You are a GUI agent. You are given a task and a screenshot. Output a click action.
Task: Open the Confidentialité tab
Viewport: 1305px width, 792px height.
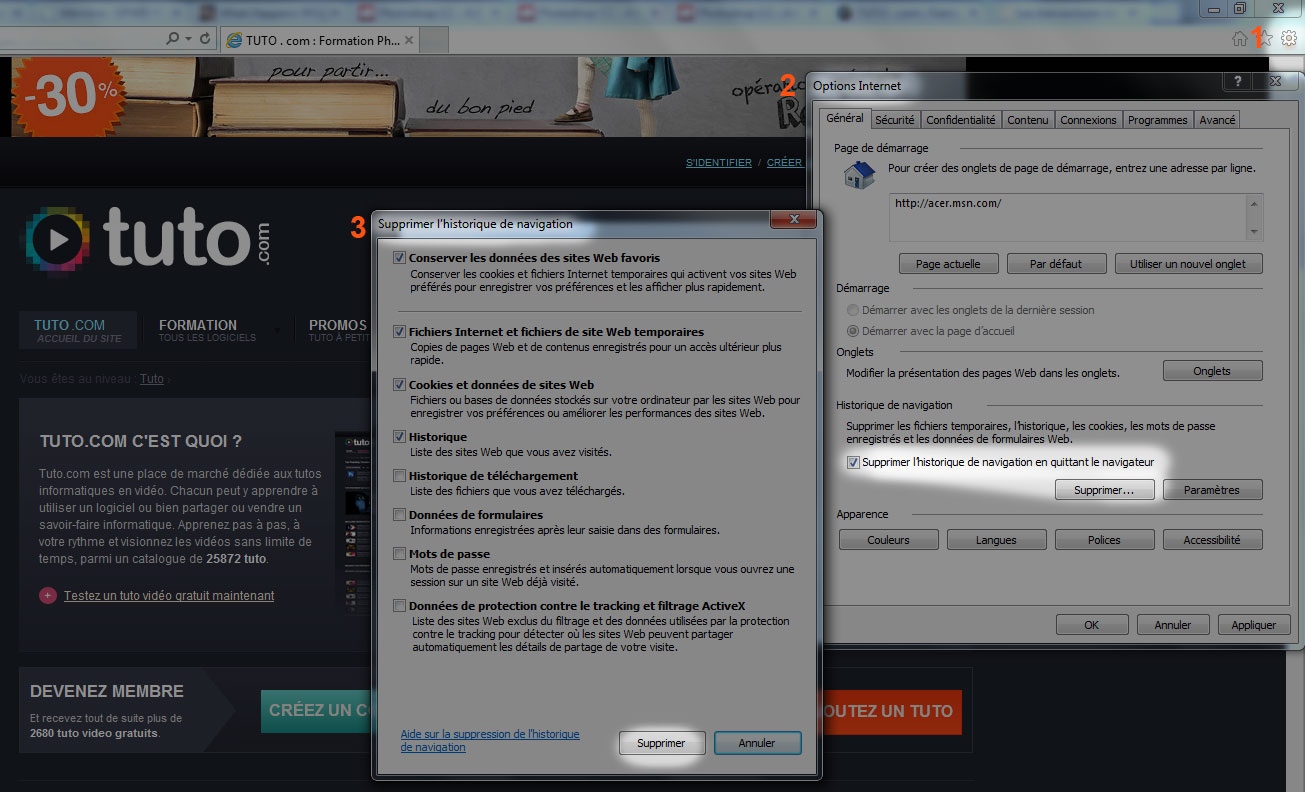(960, 120)
